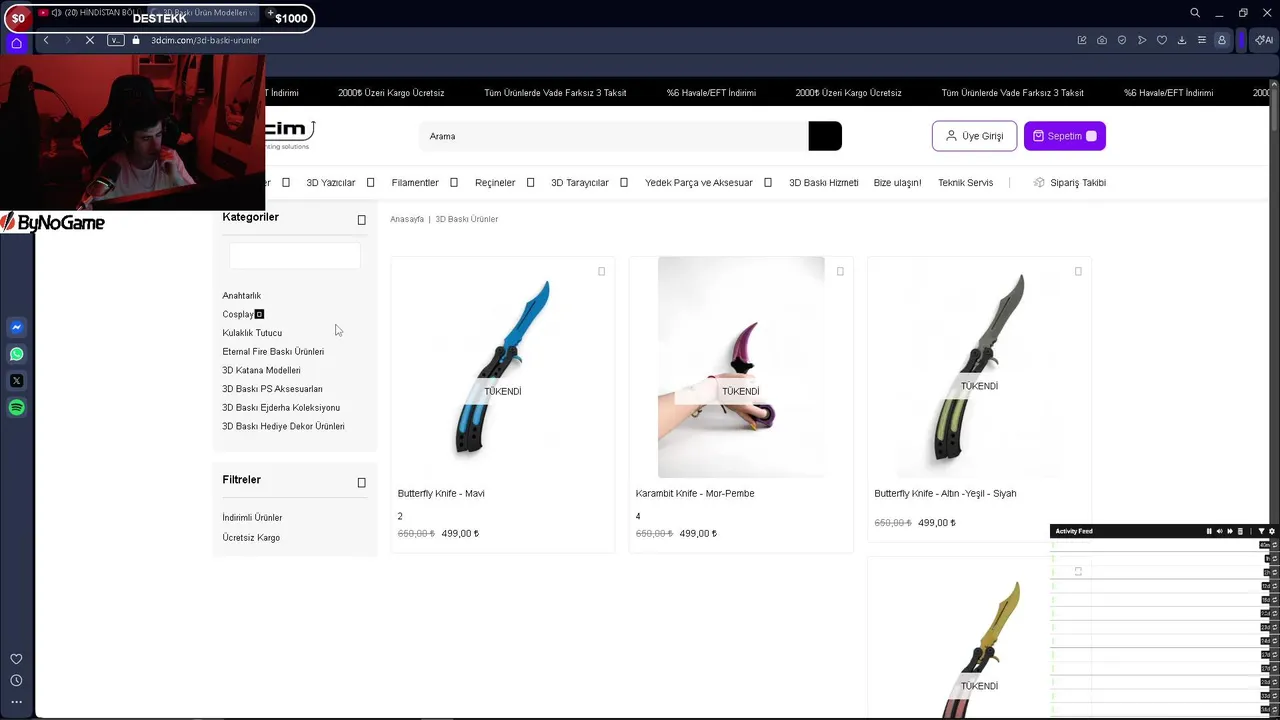Open the shield protection icon in toolbar

coord(1122,40)
